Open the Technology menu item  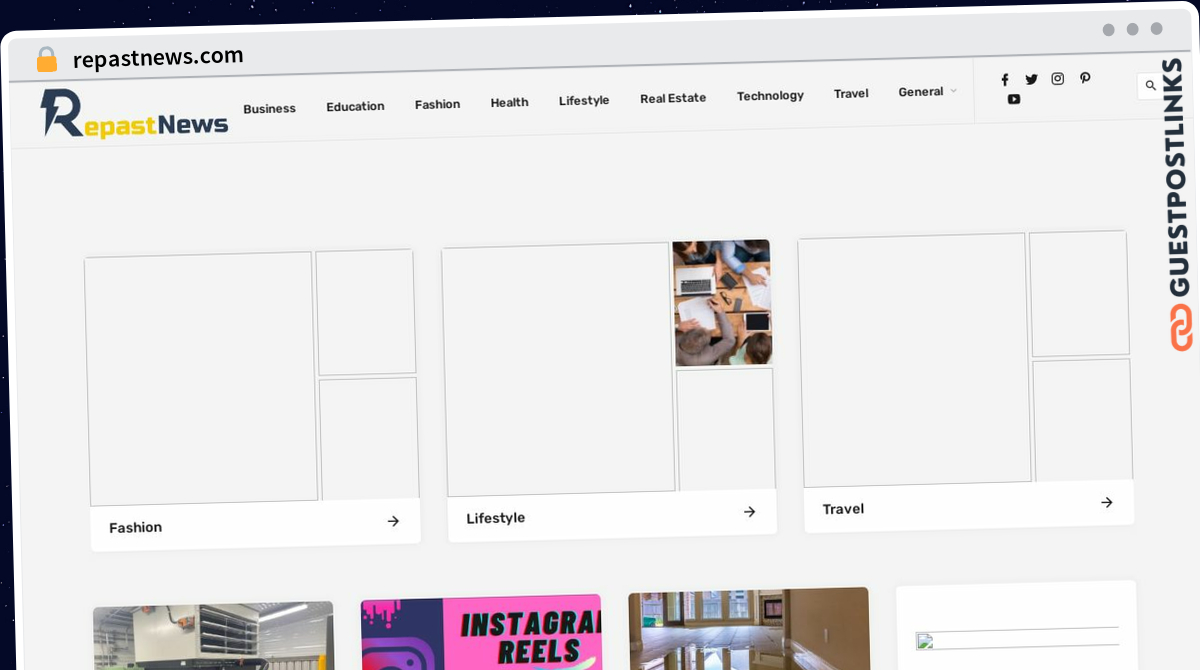click(x=770, y=96)
